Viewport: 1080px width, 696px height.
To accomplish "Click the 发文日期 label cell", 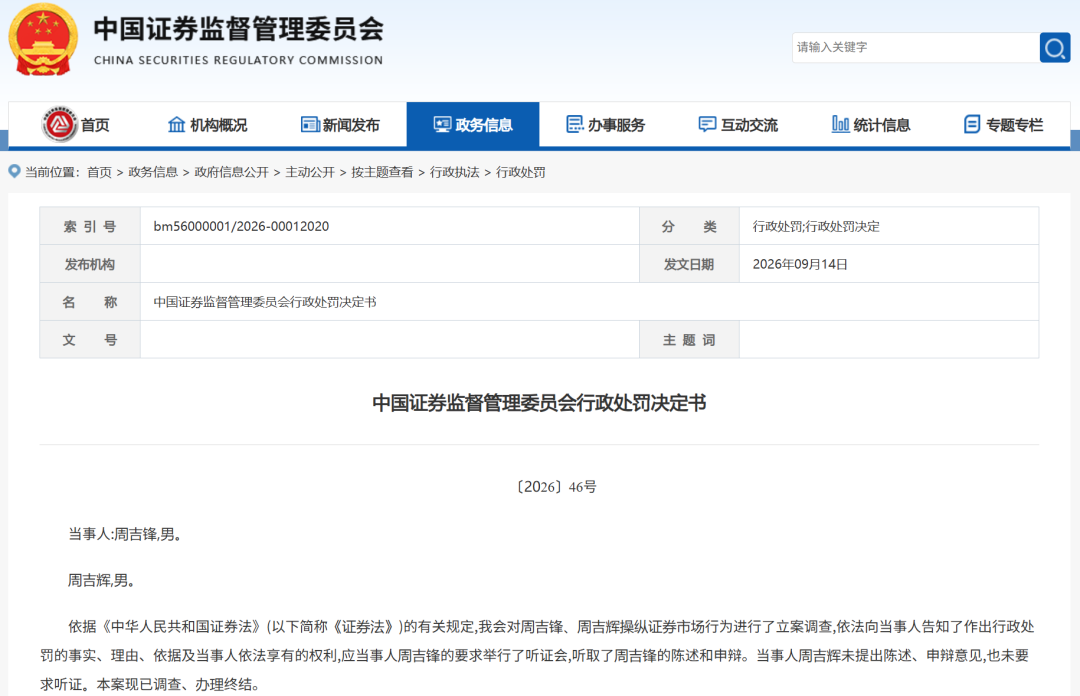I will click(x=689, y=264).
